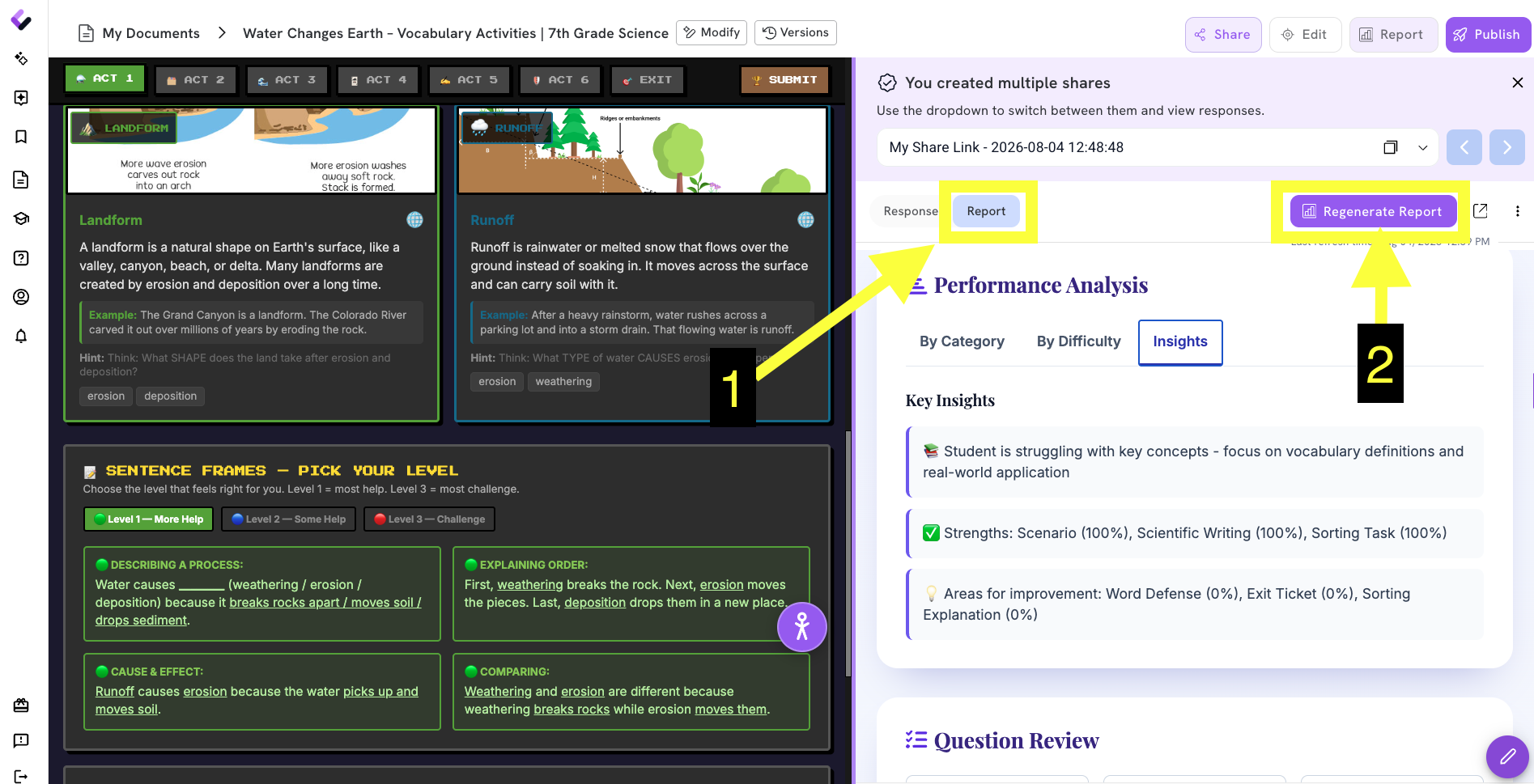Image resolution: width=1534 pixels, height=784 pixels.
Task: Click the Publish button
Action: (x=1487, y=35)
